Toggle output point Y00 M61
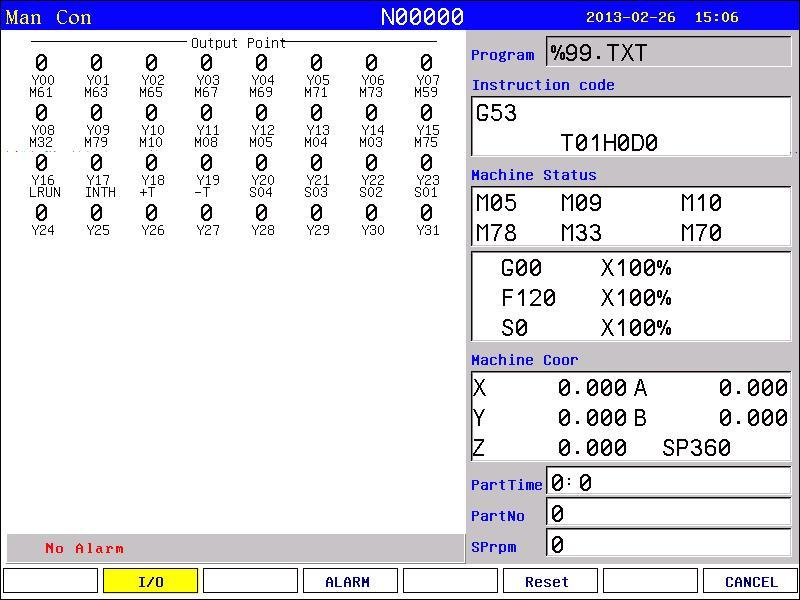The width and height of the screenshot is (800, 600). tap(42, 76)
